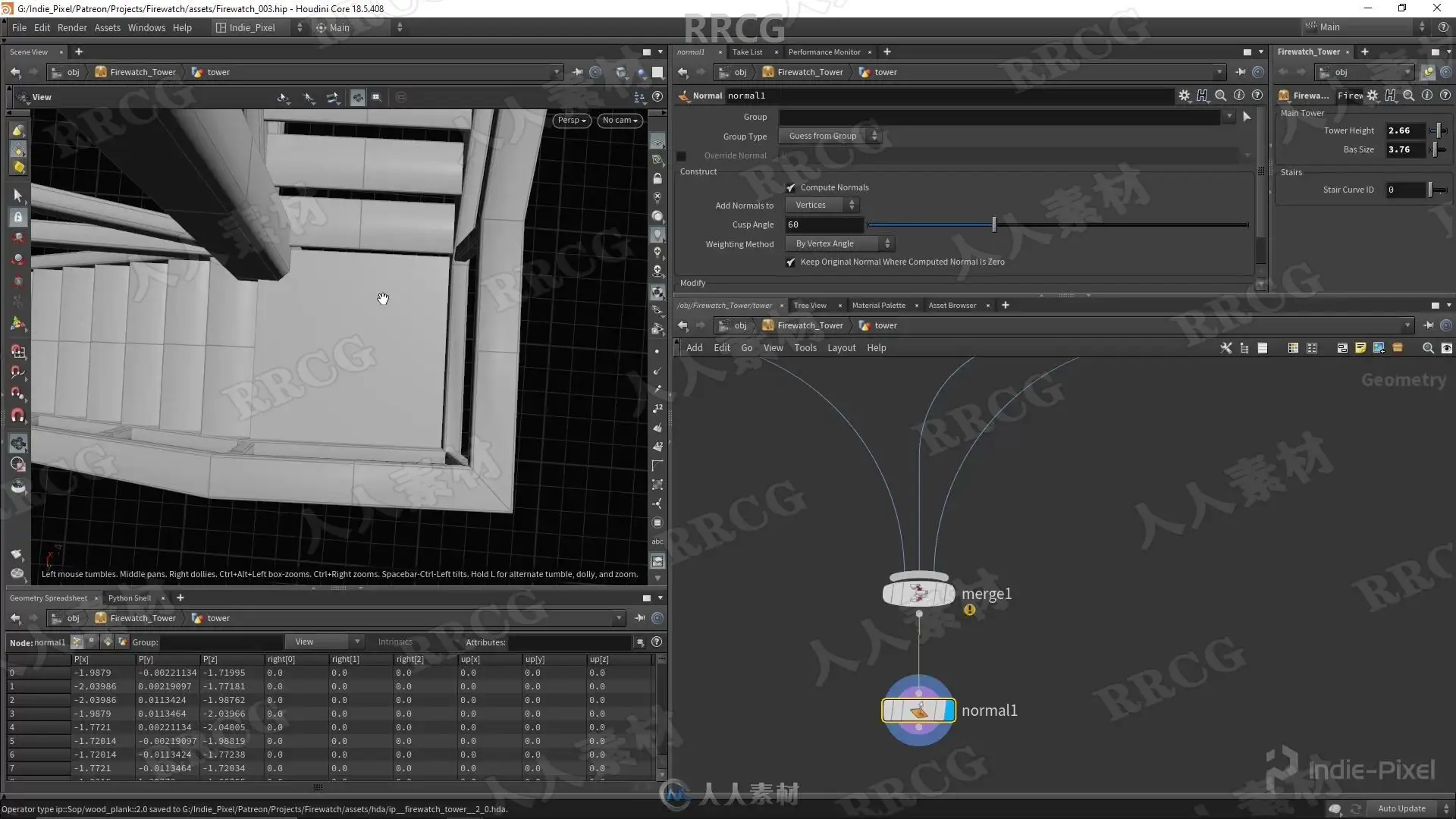This screenshot has width=1456, height=819.
Task: Select the merge1 node icon
Action: click(918, 593)
